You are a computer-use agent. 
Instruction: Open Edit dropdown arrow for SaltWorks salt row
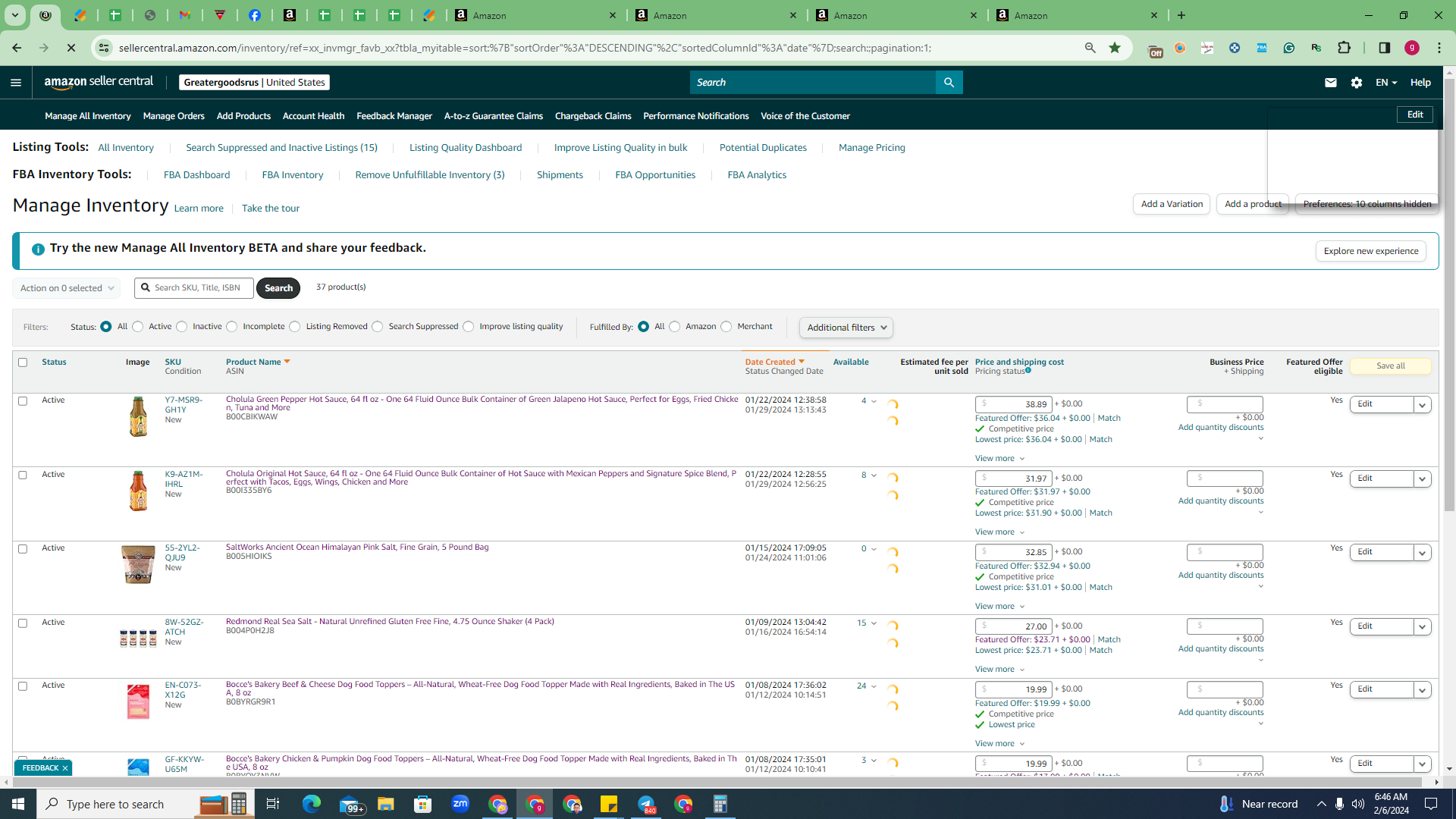coord(1423,553)
